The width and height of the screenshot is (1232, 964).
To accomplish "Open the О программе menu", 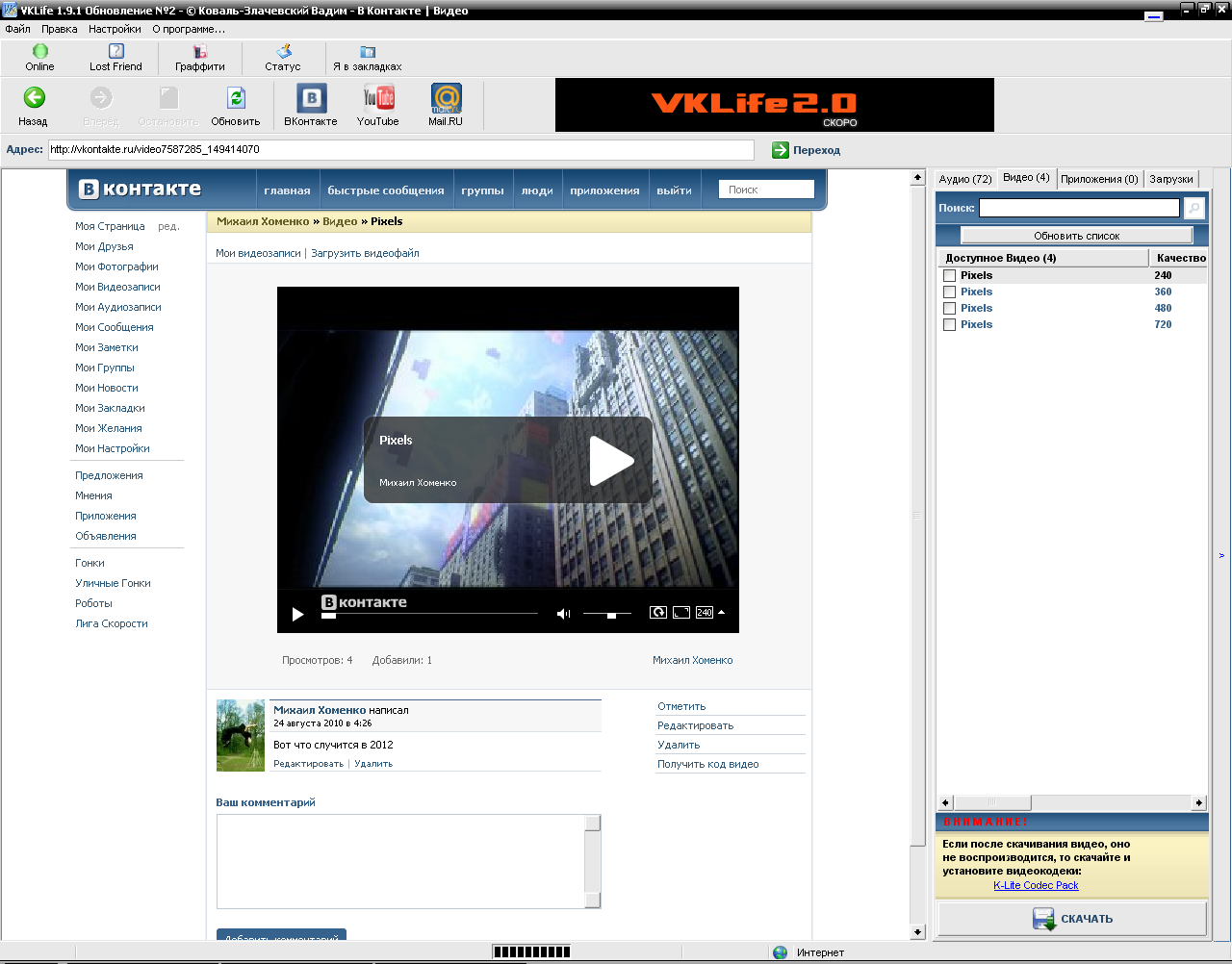I will [189, 29].
